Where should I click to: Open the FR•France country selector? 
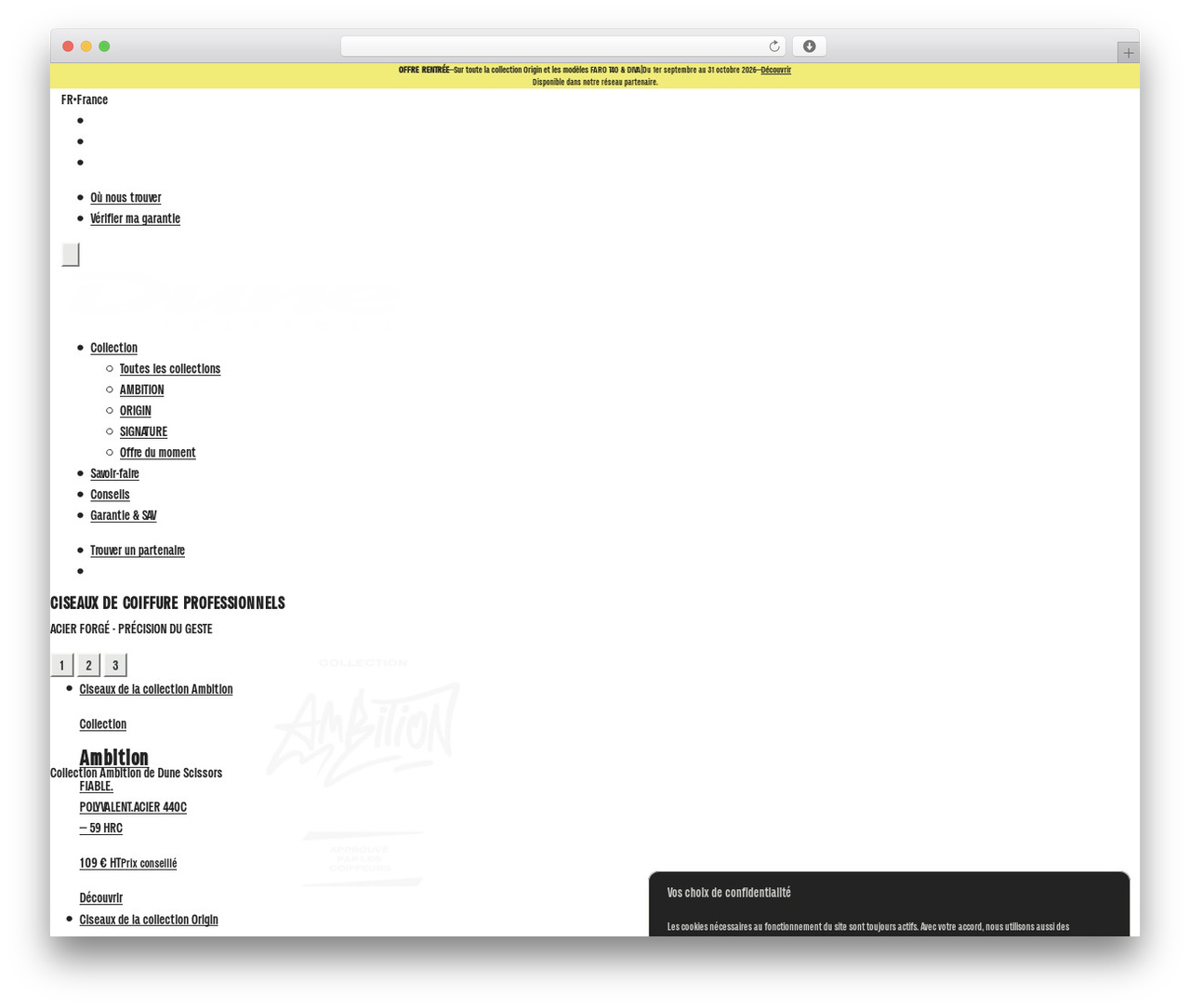85,99
